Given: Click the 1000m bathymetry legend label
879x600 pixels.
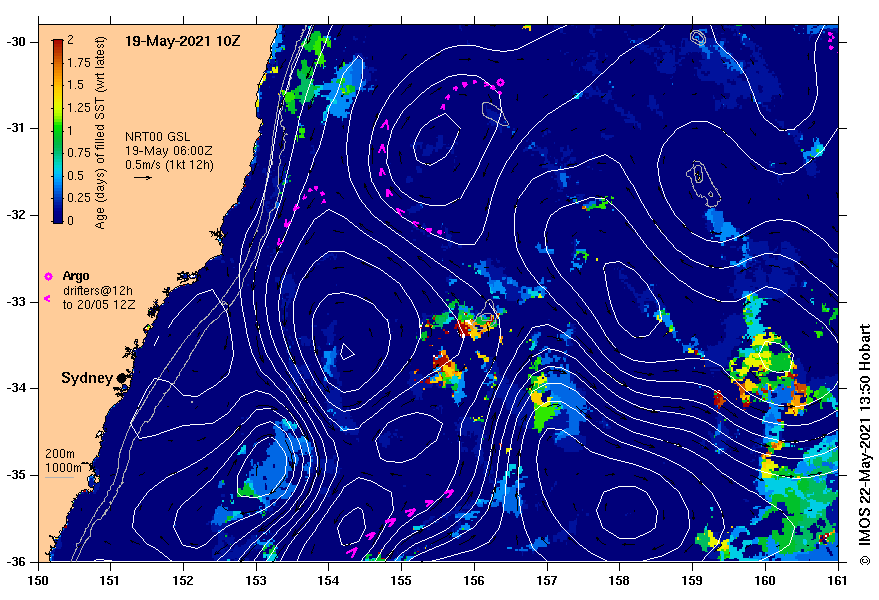Looking at the screenshot, I should (x=63, y=468).
